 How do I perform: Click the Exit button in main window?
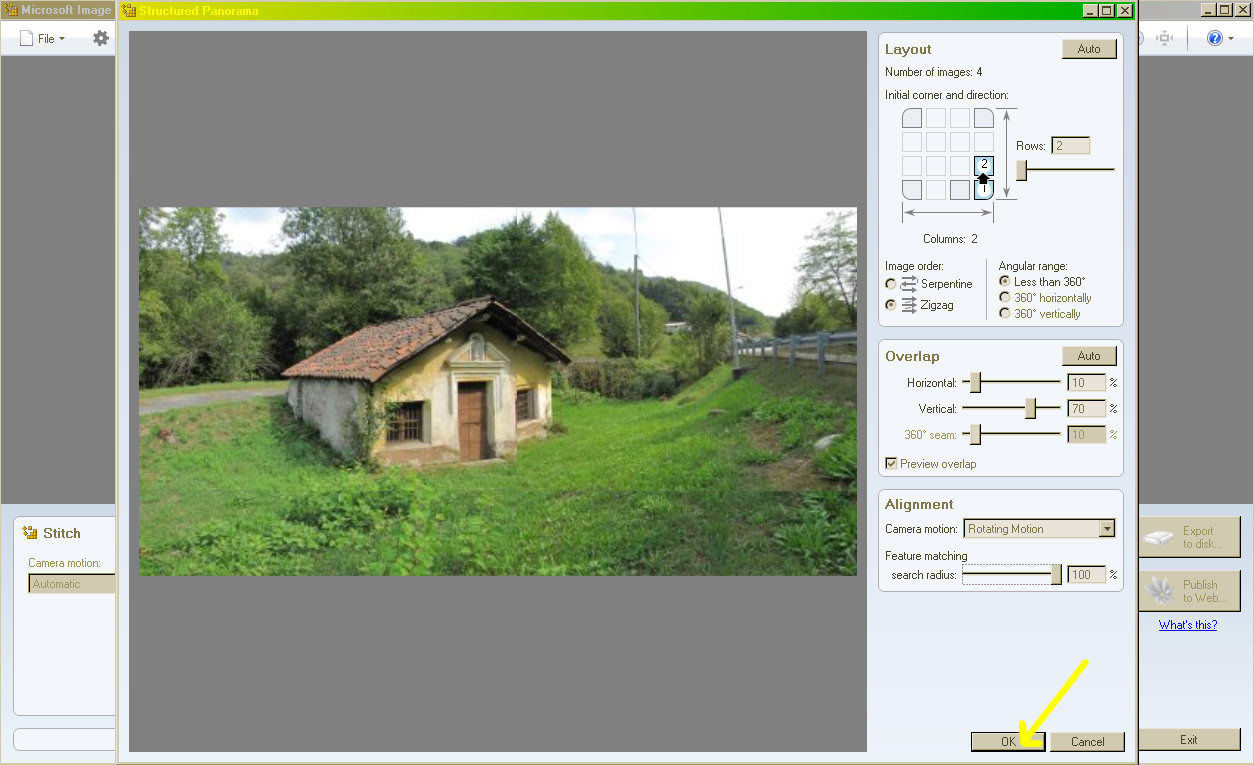point(1188,740)
